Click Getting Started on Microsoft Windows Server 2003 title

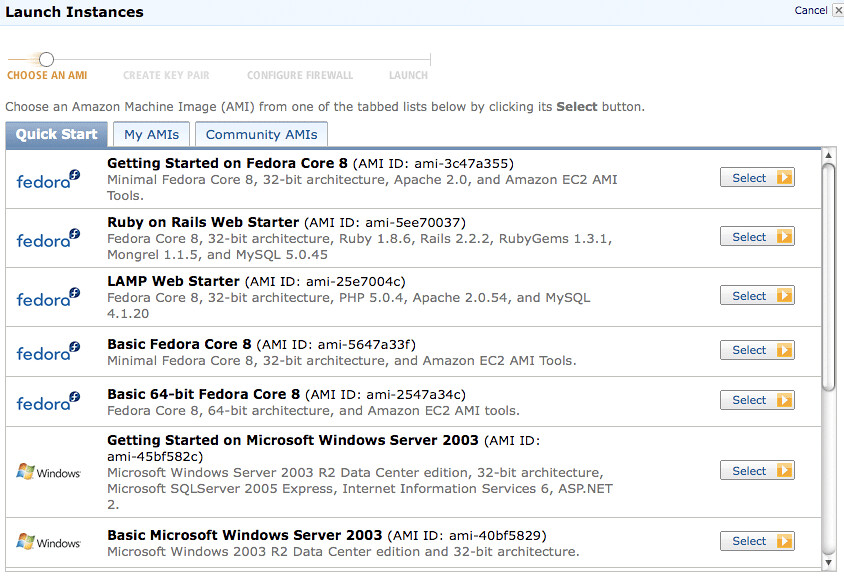293,440
